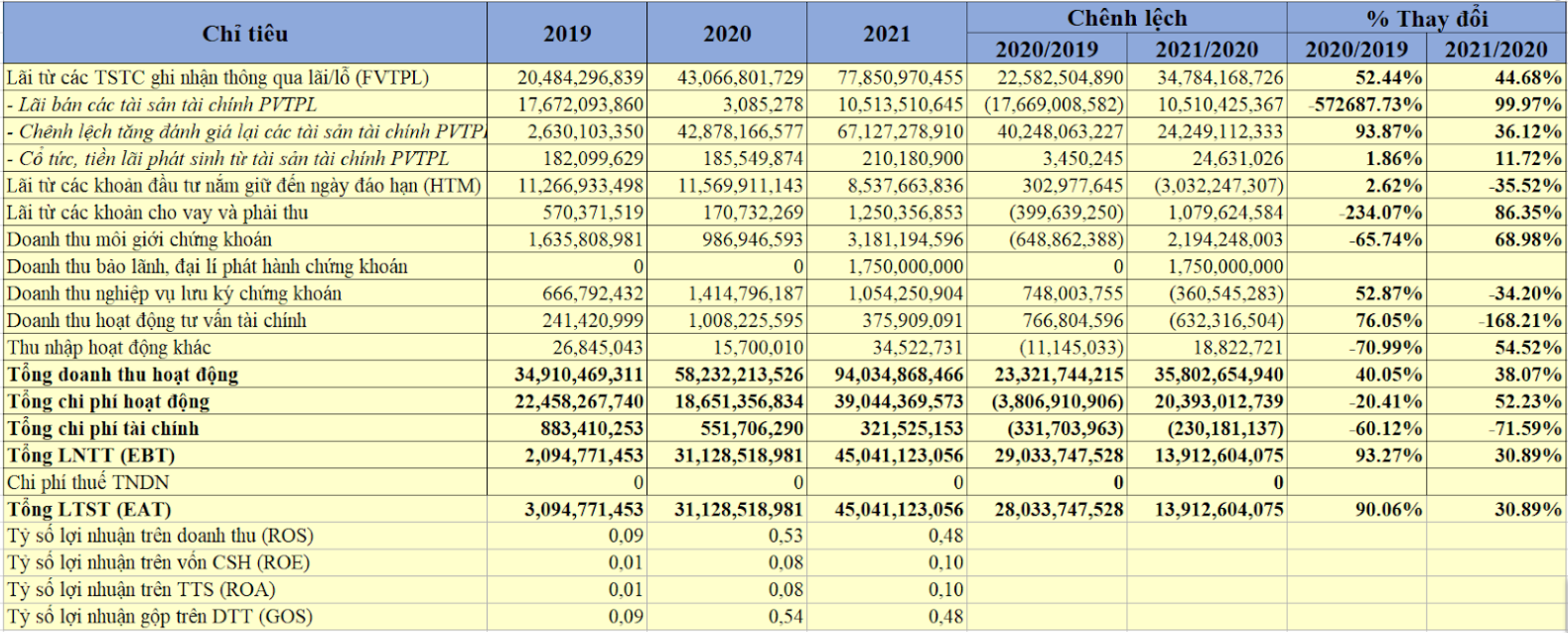
Task: Select the 2019 year column header
Action: (567, 34)
